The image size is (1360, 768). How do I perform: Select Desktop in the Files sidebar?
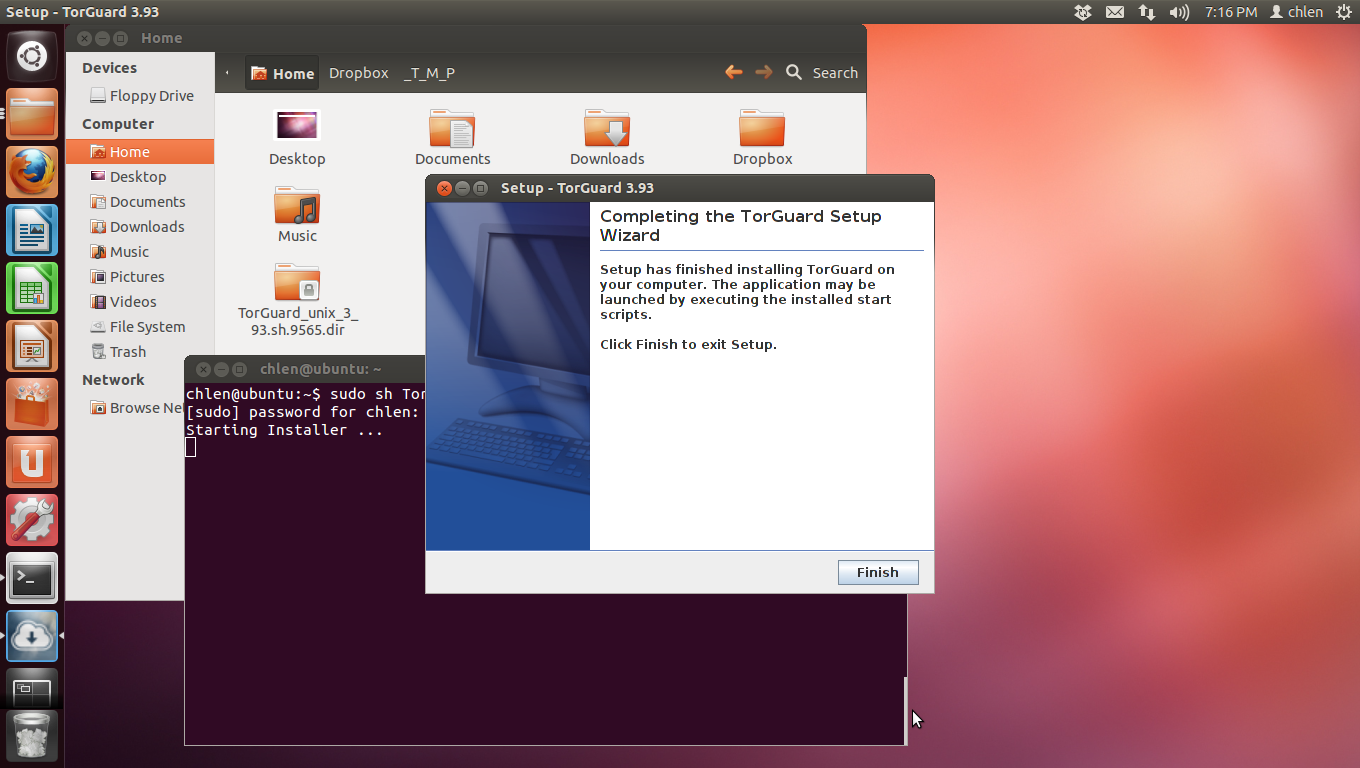[140, 177]
